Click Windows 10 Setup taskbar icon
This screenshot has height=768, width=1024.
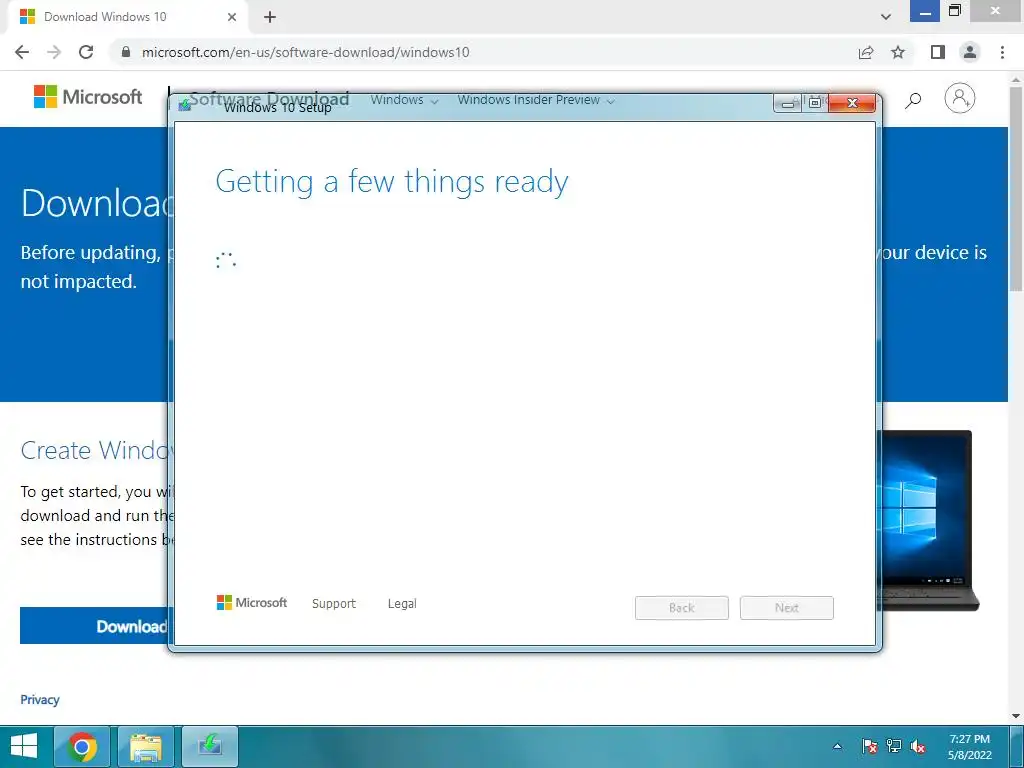tap(210, 746)
